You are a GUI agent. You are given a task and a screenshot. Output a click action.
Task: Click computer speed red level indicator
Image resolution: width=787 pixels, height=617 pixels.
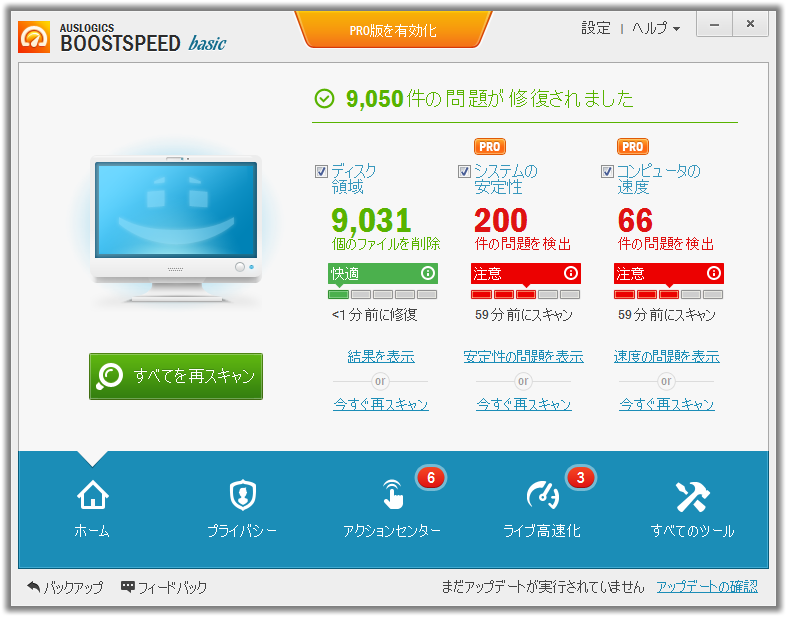point(669,294)
